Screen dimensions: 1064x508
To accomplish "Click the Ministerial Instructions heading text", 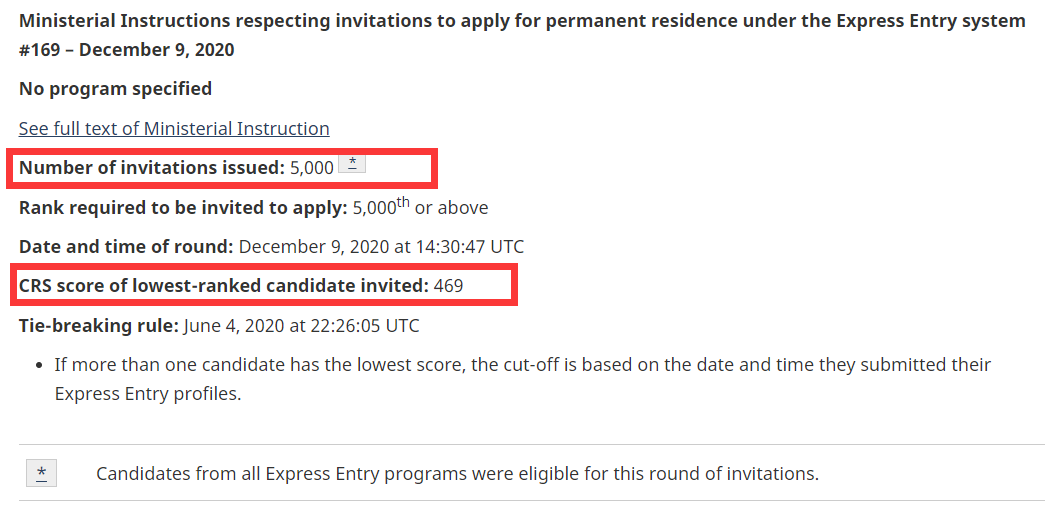I will click(x=522, y=21).
